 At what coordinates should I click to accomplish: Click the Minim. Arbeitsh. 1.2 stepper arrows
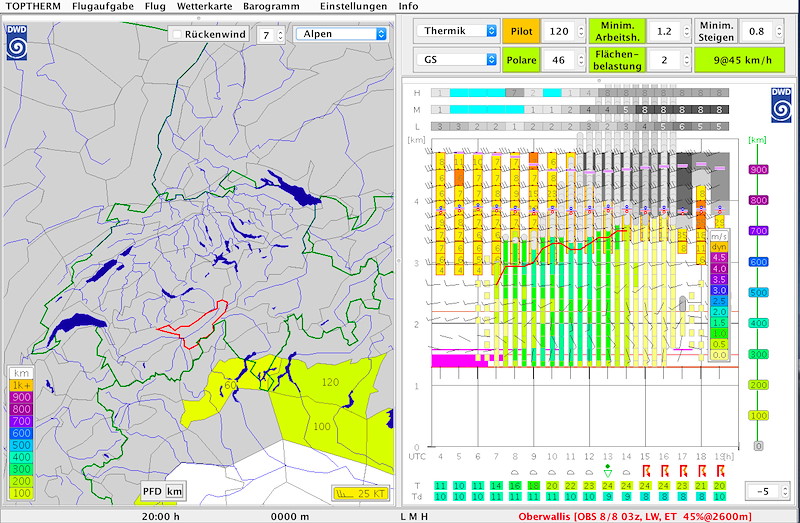click(x=687, y=31)
